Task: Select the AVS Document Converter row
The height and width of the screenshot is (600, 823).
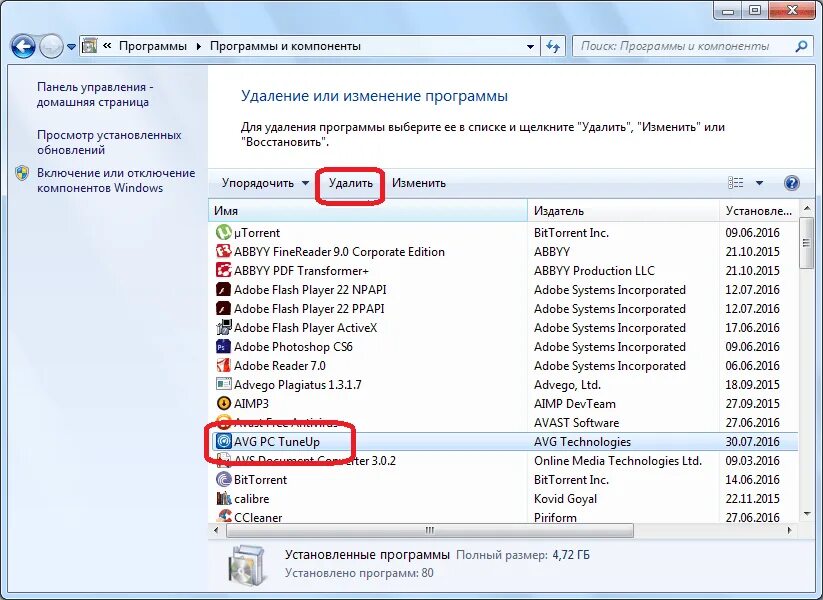Action: pos(504,460)
